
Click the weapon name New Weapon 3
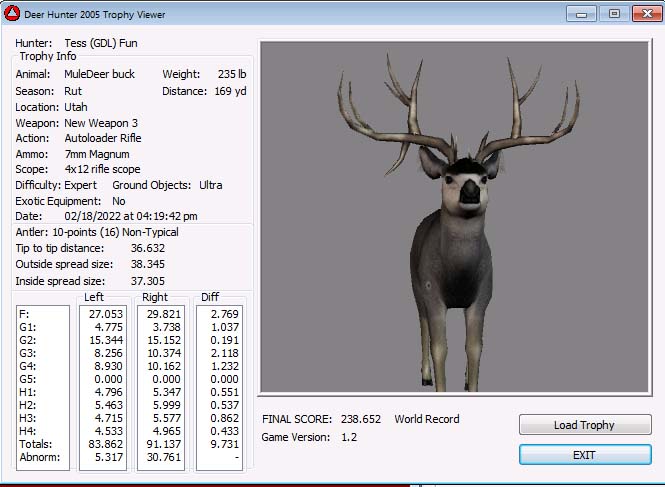(x=102, y=123)
